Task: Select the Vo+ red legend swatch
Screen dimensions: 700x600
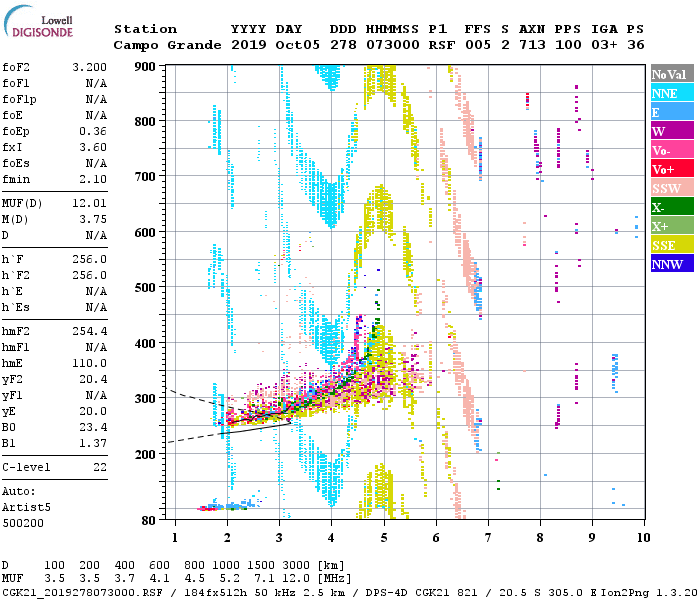Action: click(x=672, y=169)
